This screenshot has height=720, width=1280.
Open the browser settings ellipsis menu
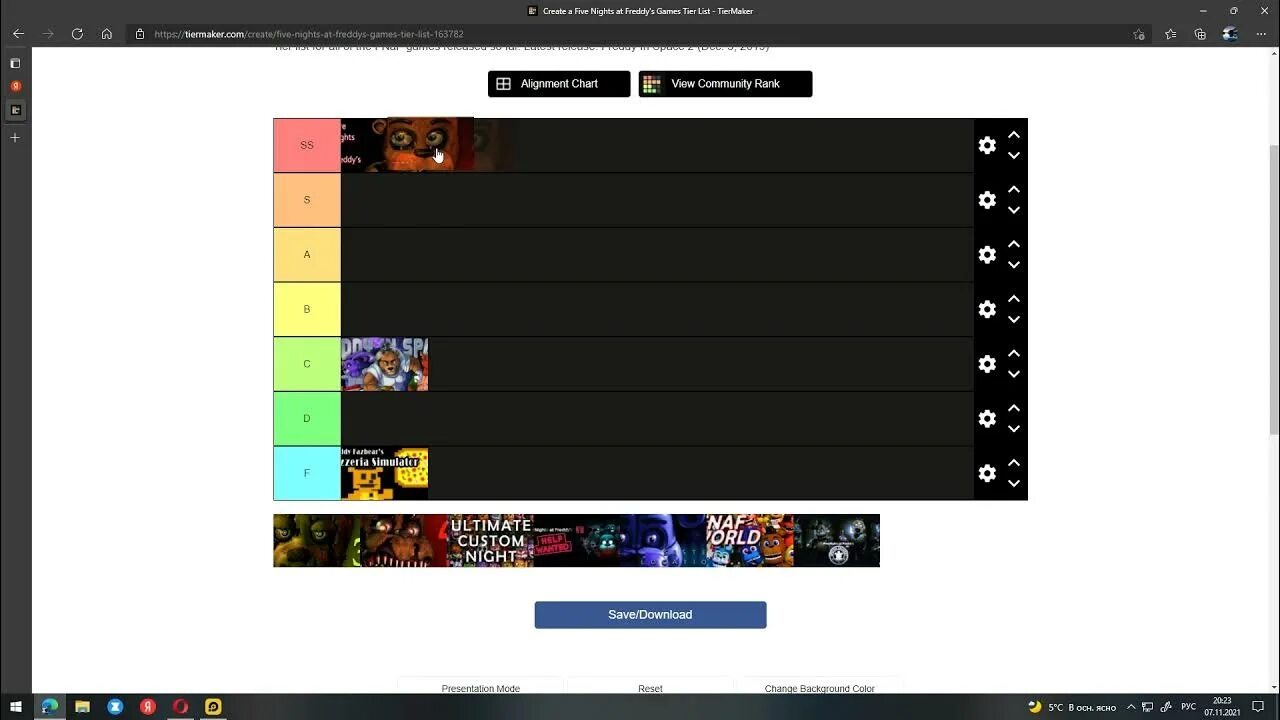[1261, 34]
